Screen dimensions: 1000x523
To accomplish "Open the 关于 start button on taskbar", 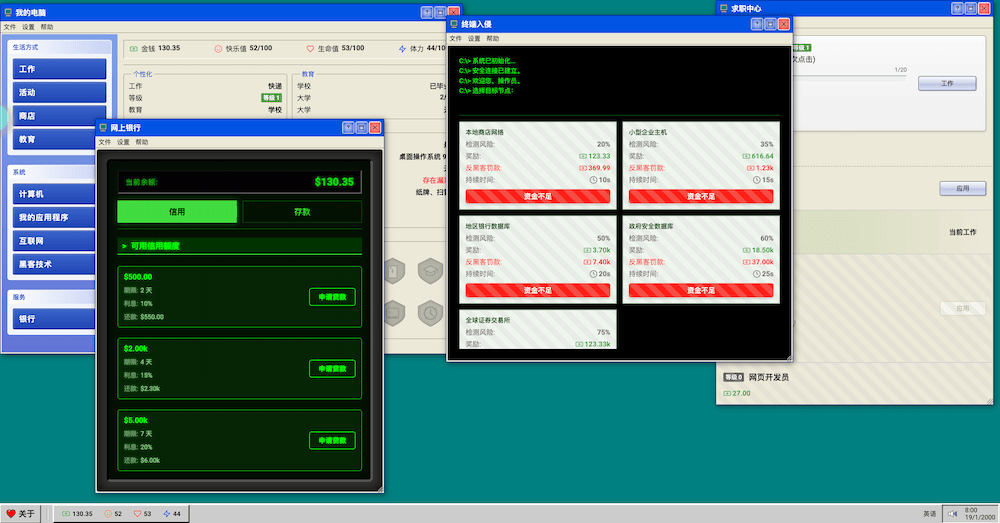I will (x=20, y=514).
